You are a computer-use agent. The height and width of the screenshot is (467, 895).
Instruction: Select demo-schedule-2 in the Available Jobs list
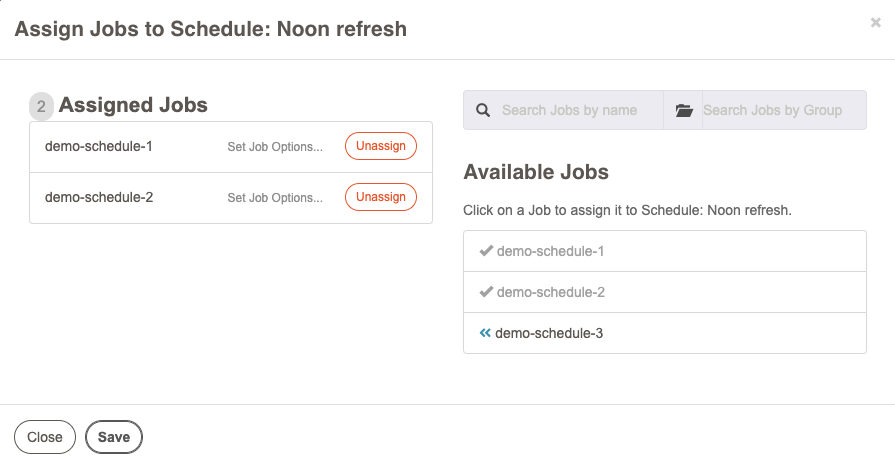point(665,292)
